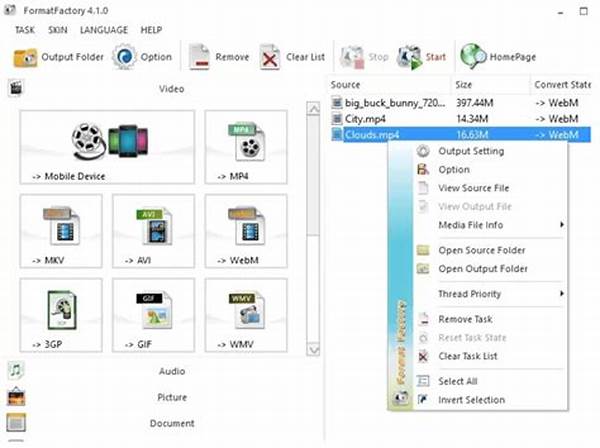
Task: Click the 14.34M size cell
Action: coord(472,119)
